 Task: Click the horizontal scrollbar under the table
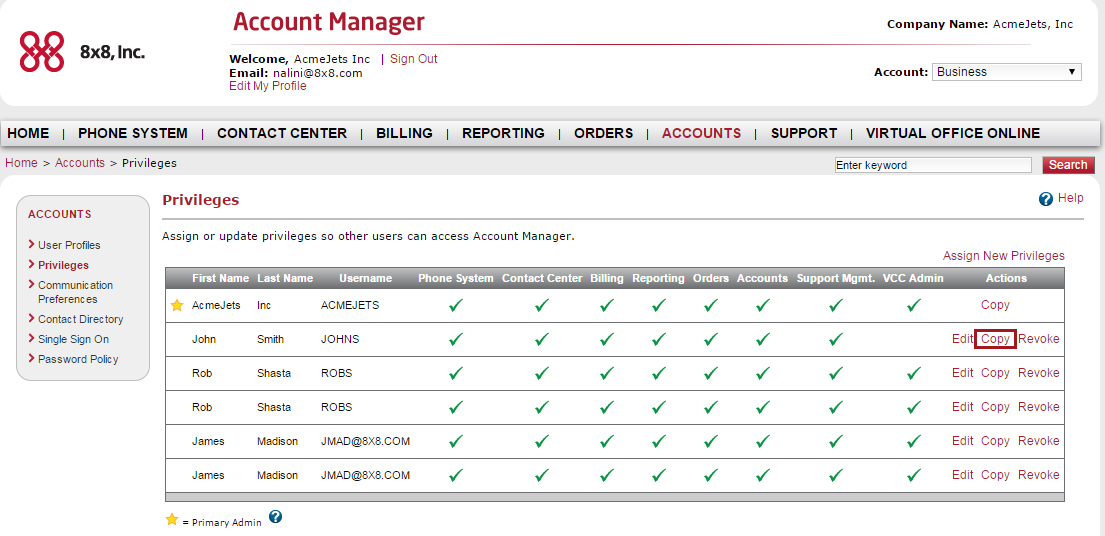pos(615,497)
